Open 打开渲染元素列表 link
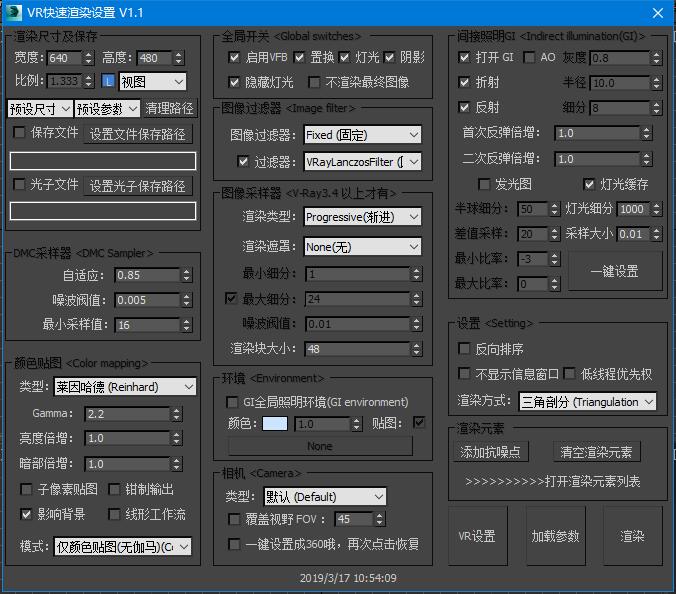676x594 pixels. pos(553,481)
